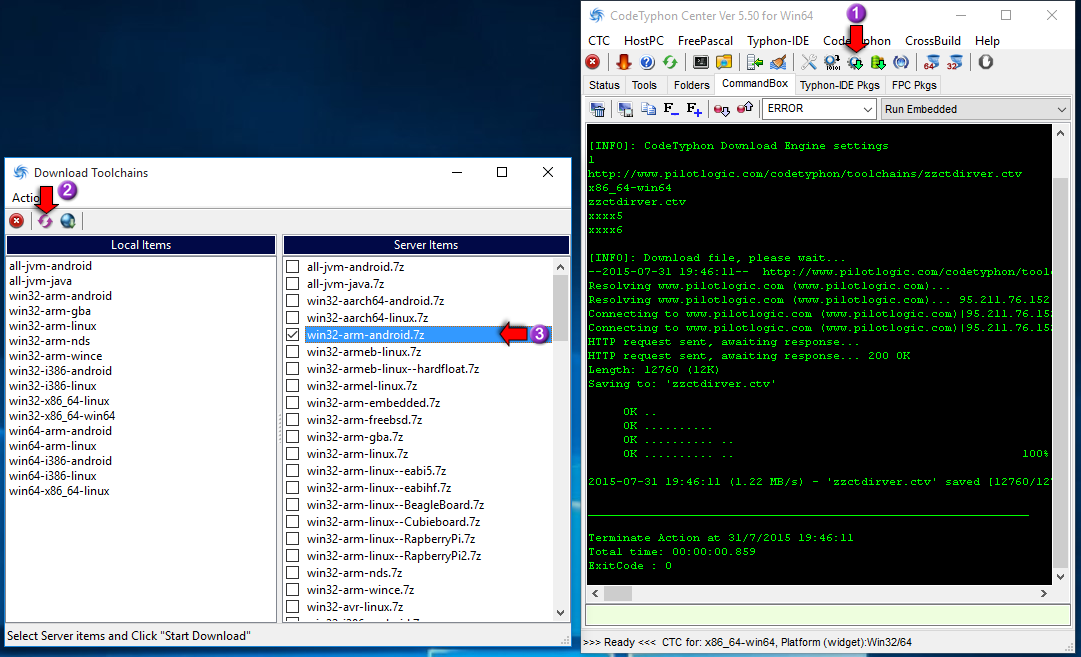Click red X stop icon in CodeTyphon Center toolbar
The image size is (1081, 657).
click(593, 62)
